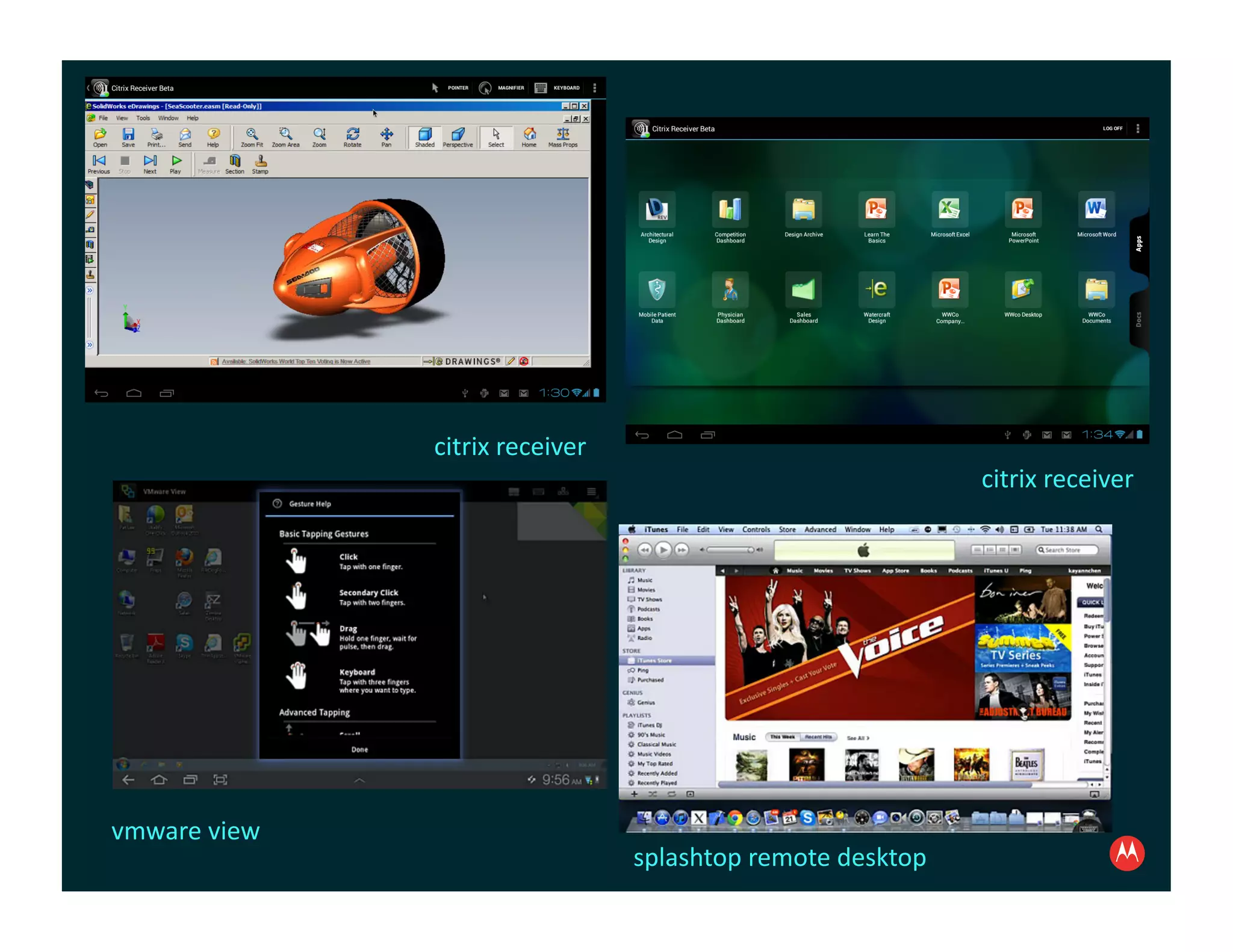1233x952 pixels.
Task: Choose the Select tool in eDrawings
Action: click(496, 137)
